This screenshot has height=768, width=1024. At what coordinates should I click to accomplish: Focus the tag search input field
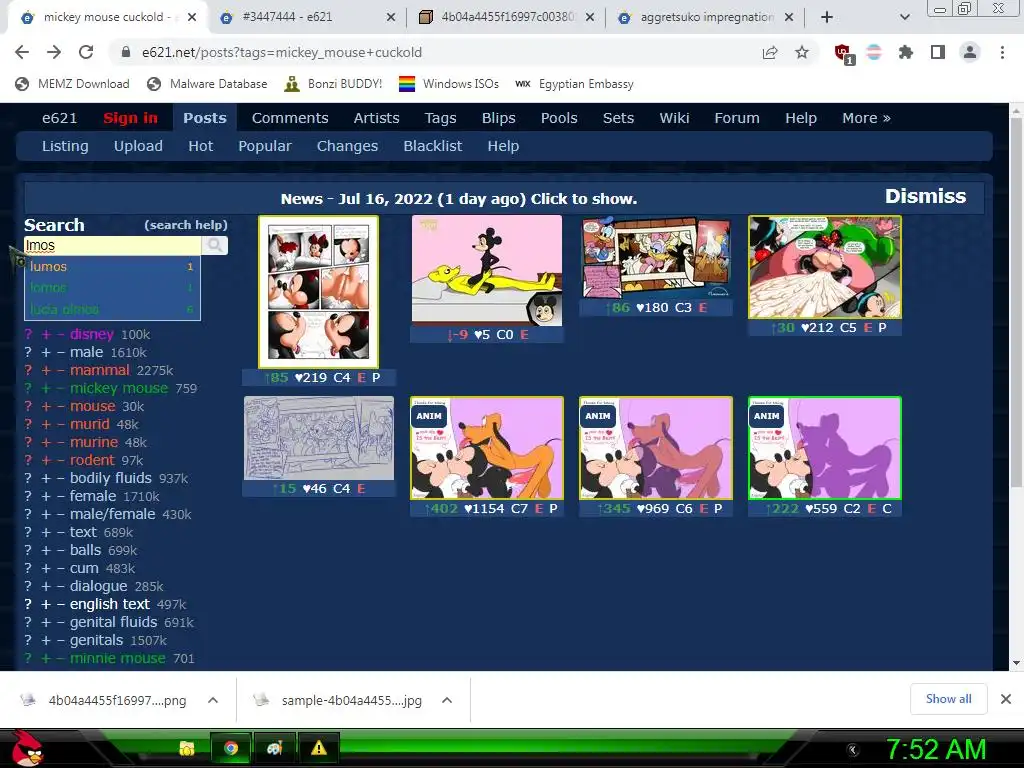(112, 246)
